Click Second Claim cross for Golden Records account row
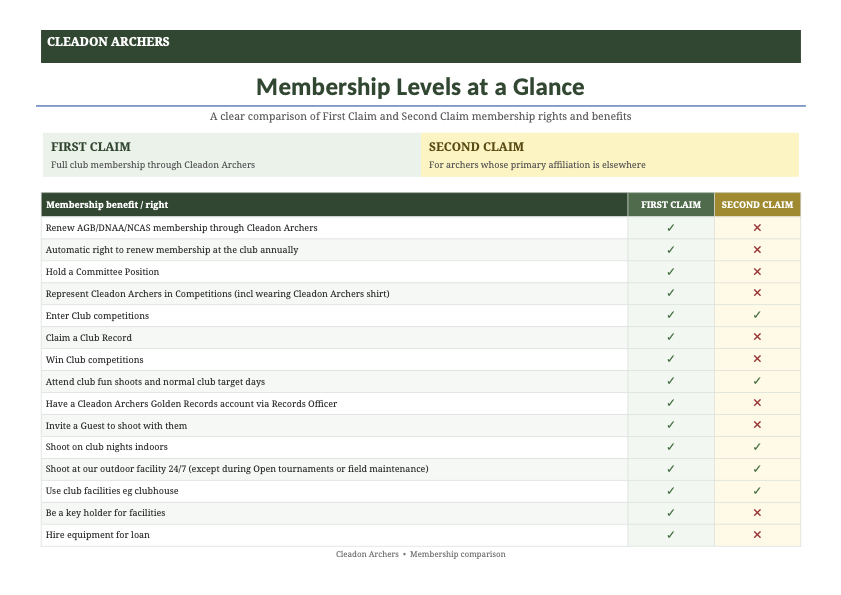841x595 pixels. 757,403
